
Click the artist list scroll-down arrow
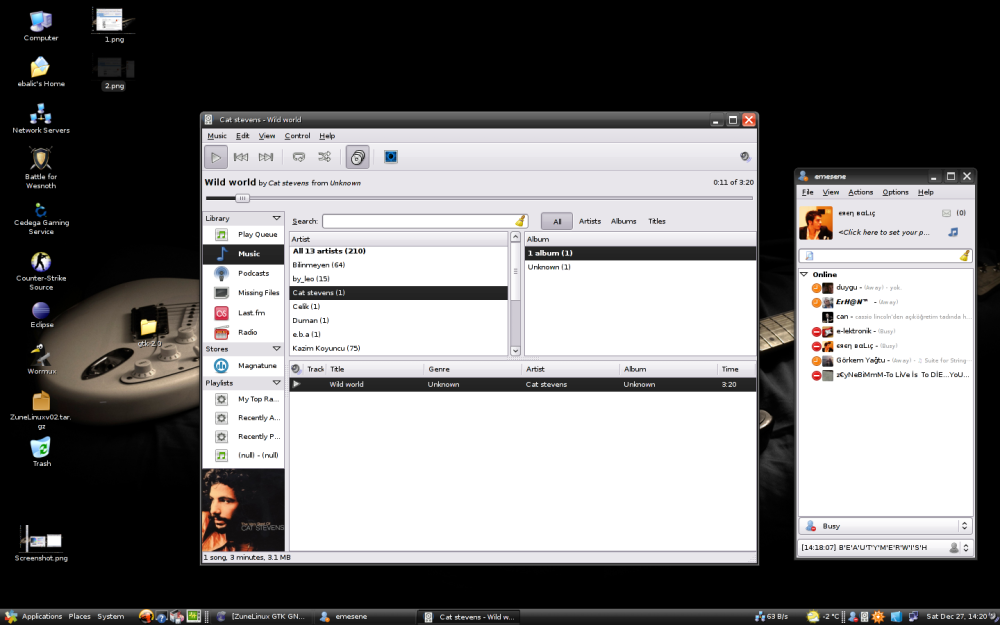coord(515,350)
